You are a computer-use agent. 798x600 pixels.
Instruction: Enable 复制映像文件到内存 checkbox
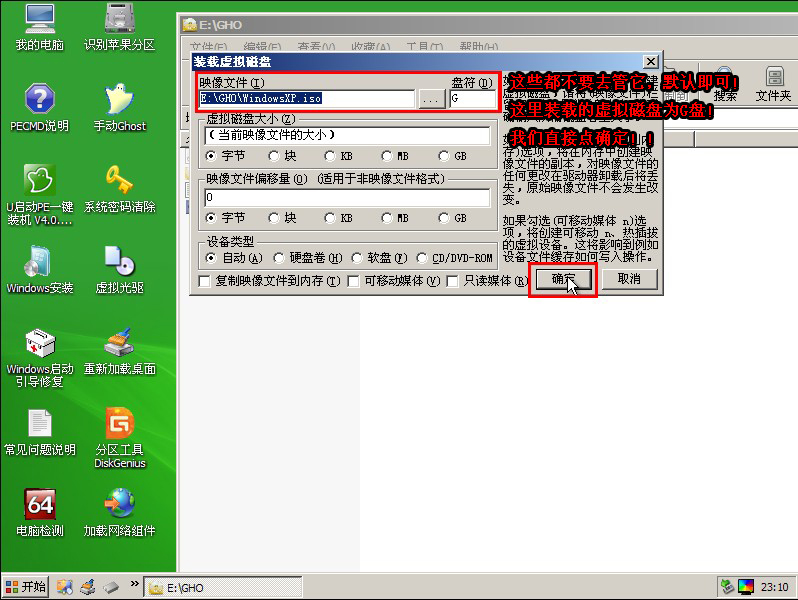click(x=206, y=282)
